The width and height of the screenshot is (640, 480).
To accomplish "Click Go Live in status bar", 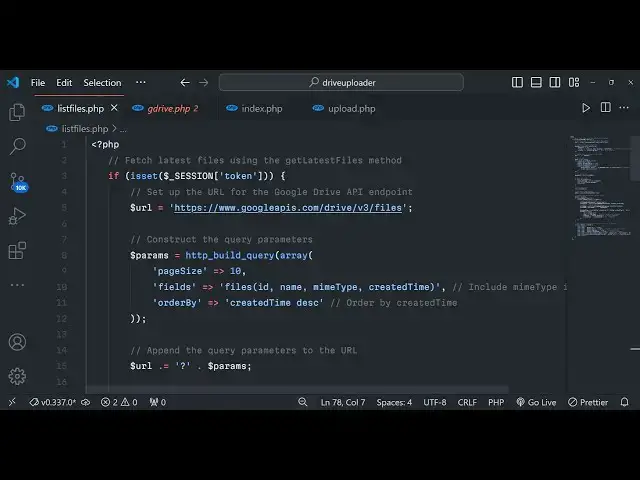I will 536,402.
